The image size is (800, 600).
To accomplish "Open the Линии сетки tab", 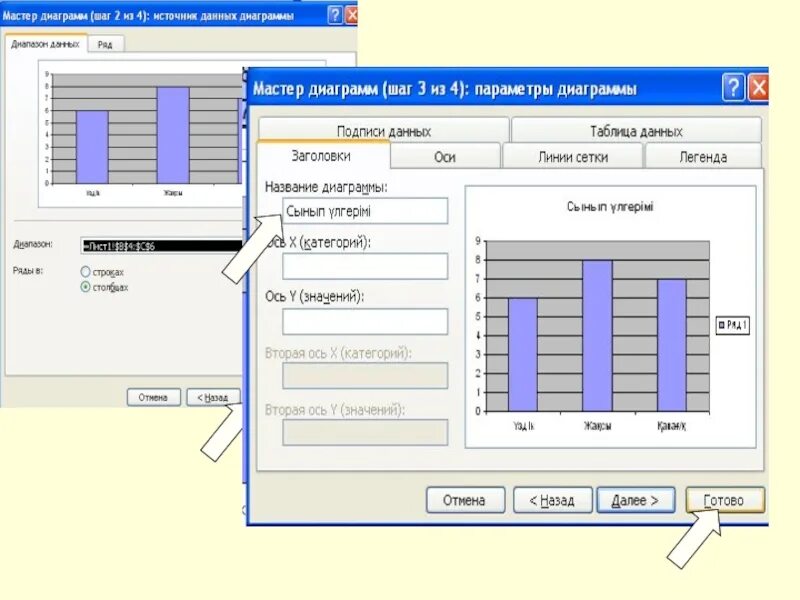I will pos(572,157).
